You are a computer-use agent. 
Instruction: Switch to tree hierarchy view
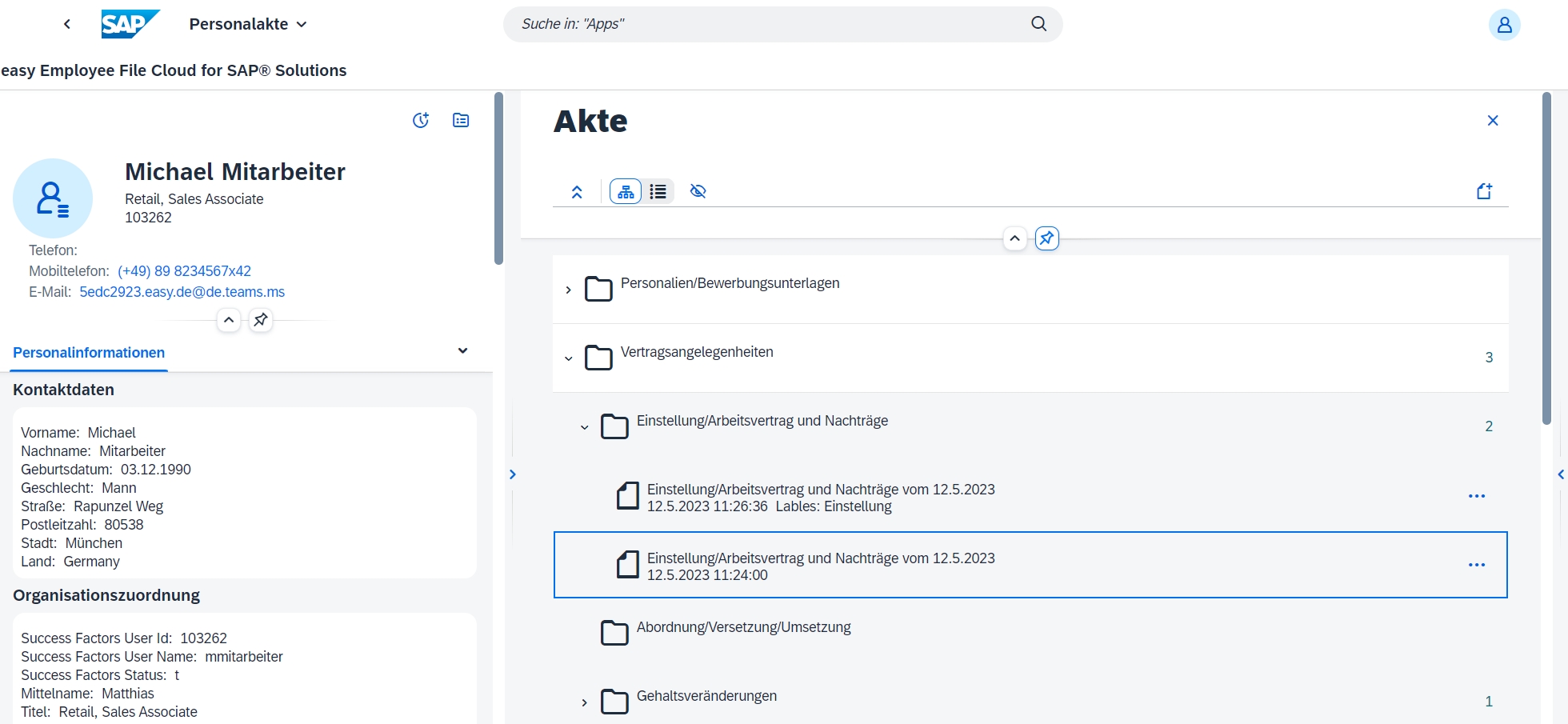point(626,192)
